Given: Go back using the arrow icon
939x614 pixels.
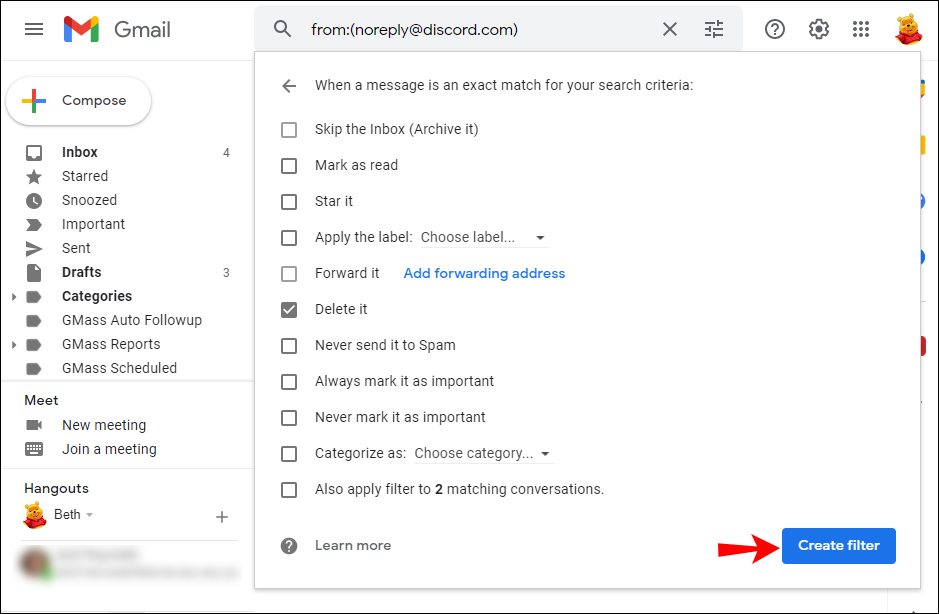Looking at the screenshot, I should (x=289, y=86).
